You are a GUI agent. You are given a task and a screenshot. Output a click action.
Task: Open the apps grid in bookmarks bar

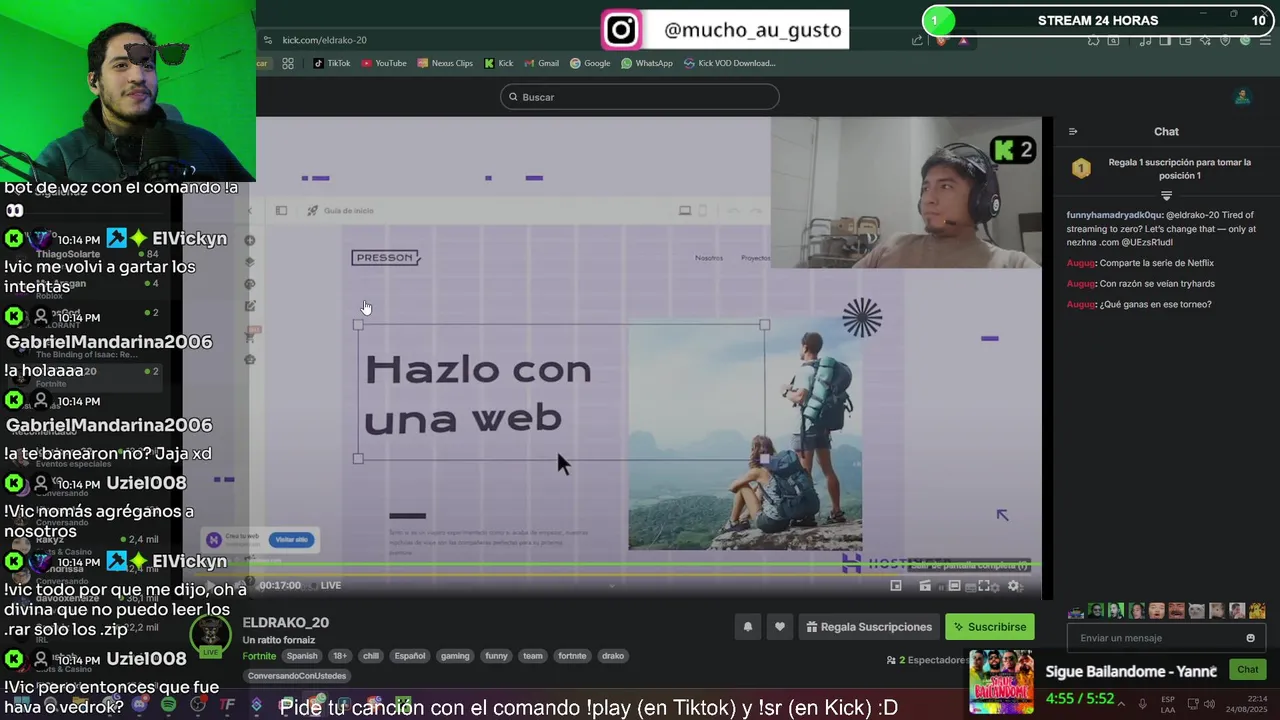[288, 63]
